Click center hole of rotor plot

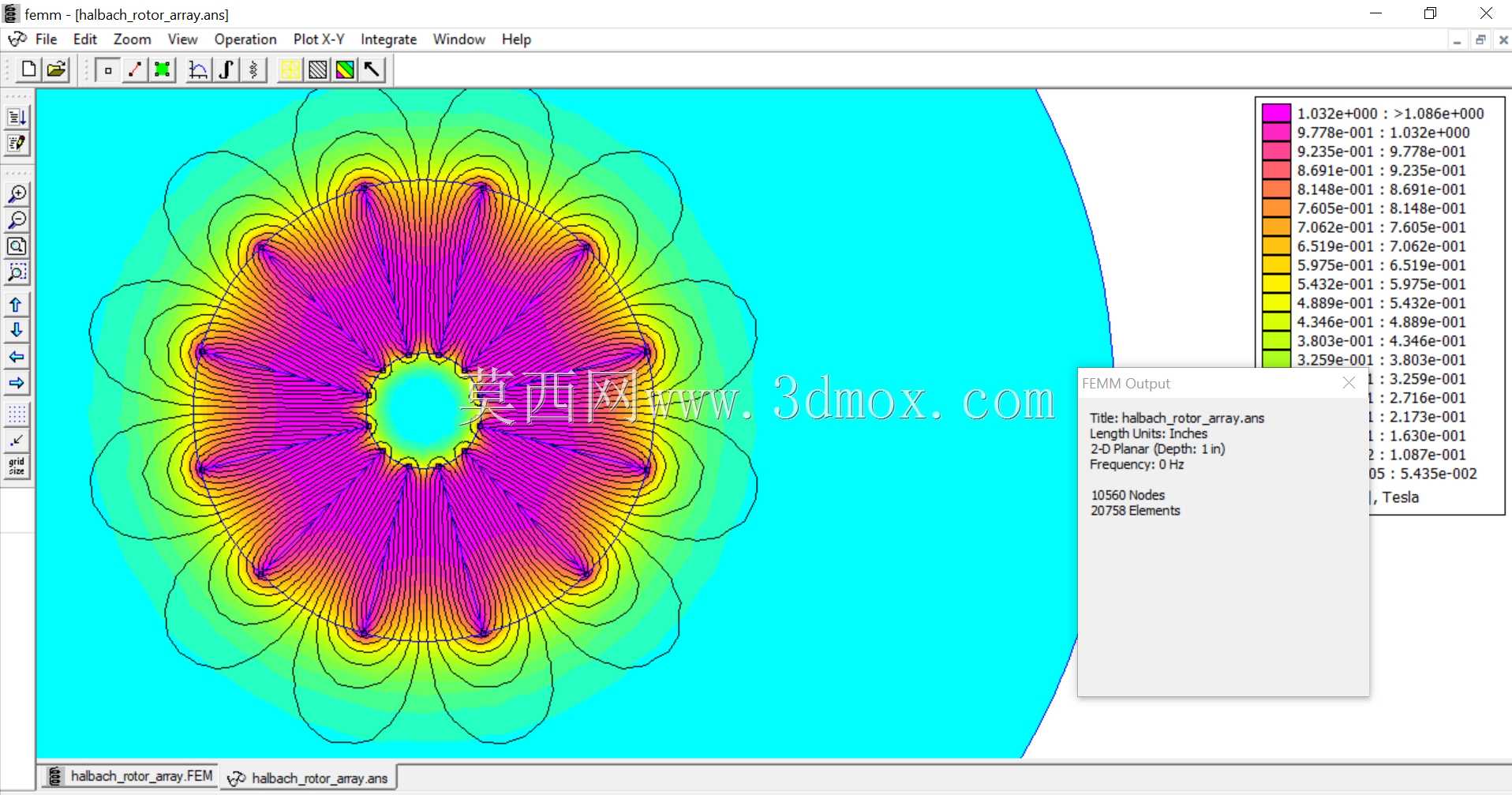click(425, 410)
